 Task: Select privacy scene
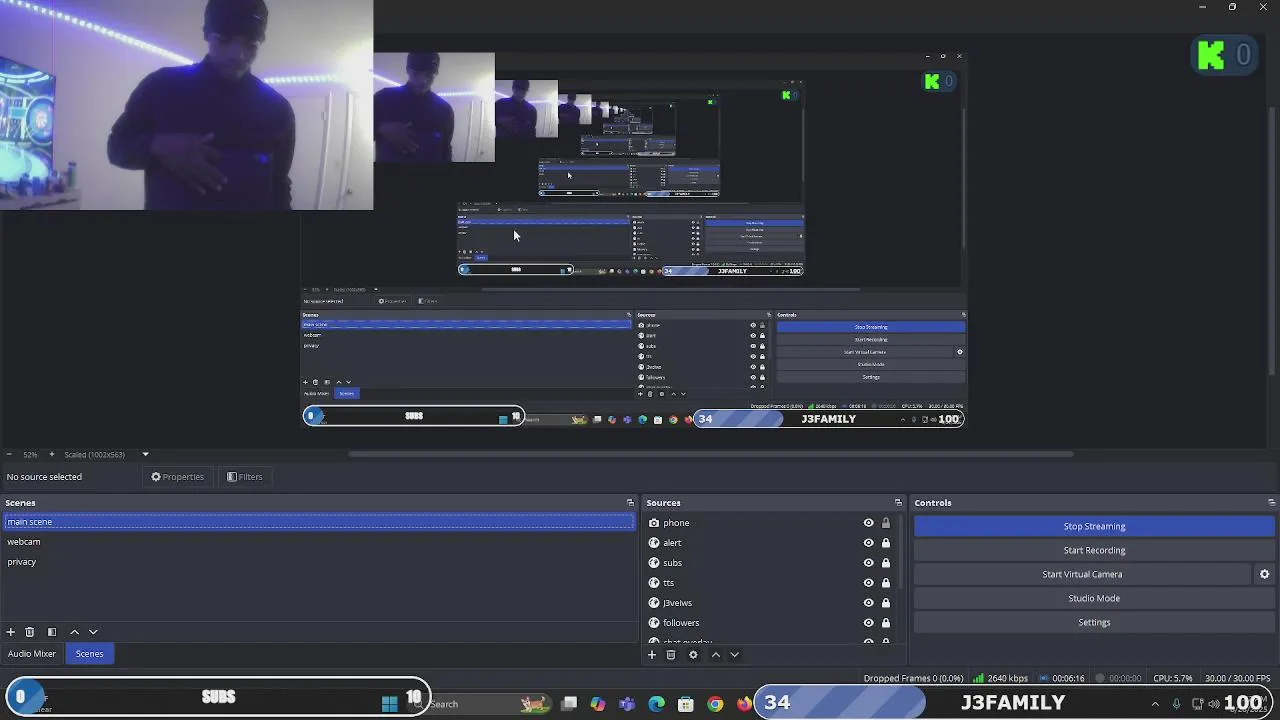point(319,562)
